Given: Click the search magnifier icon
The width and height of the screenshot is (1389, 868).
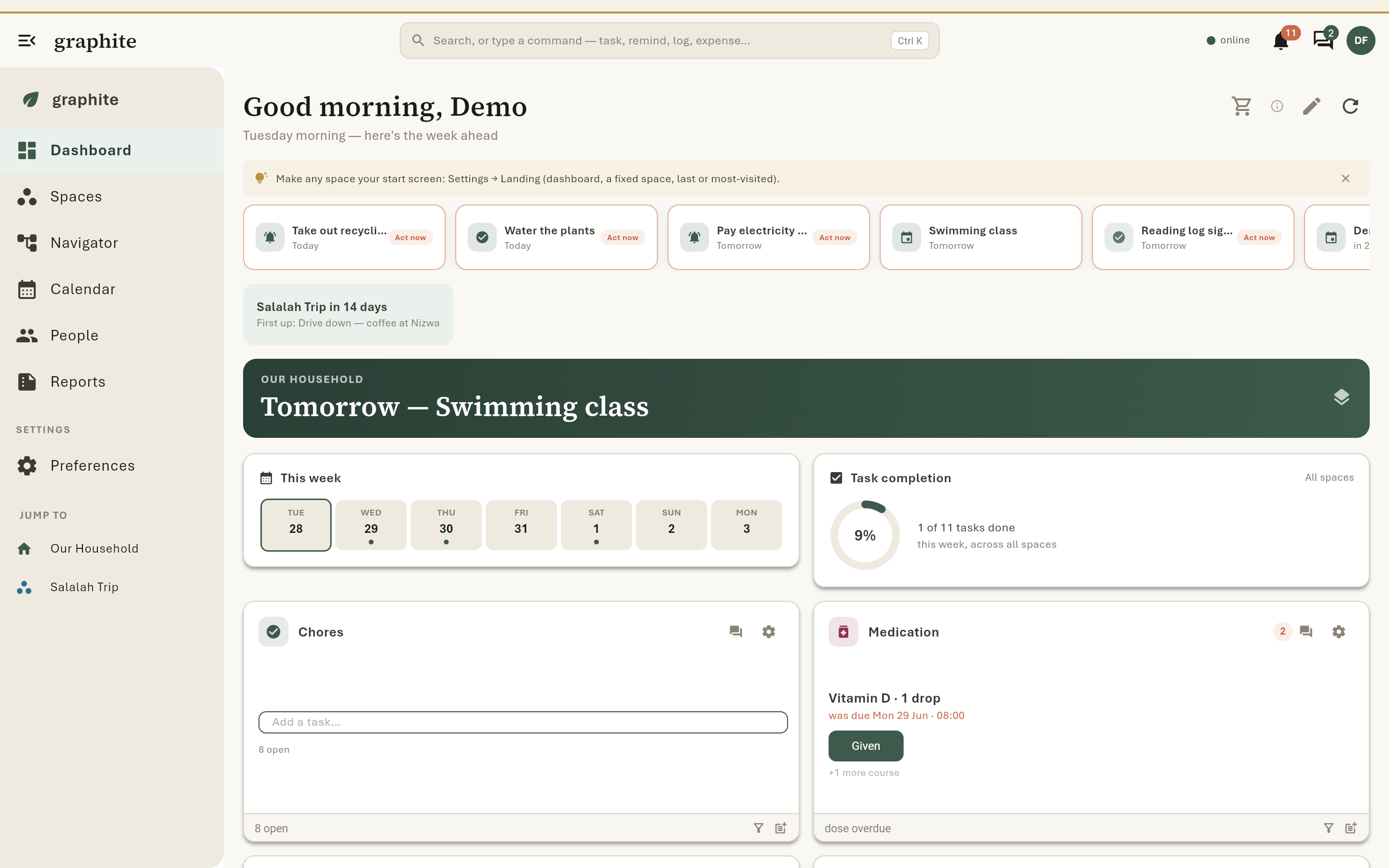Looking at the screenshot, I should [x=418, y=41].
